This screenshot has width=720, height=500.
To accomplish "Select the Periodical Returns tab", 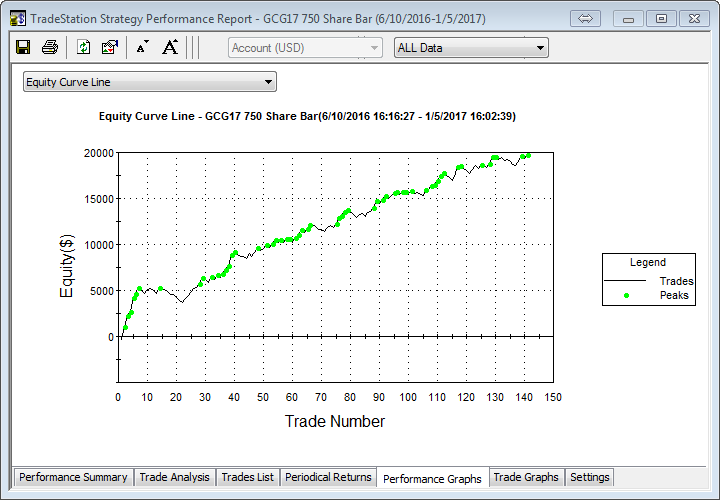I will click(327, 477).
